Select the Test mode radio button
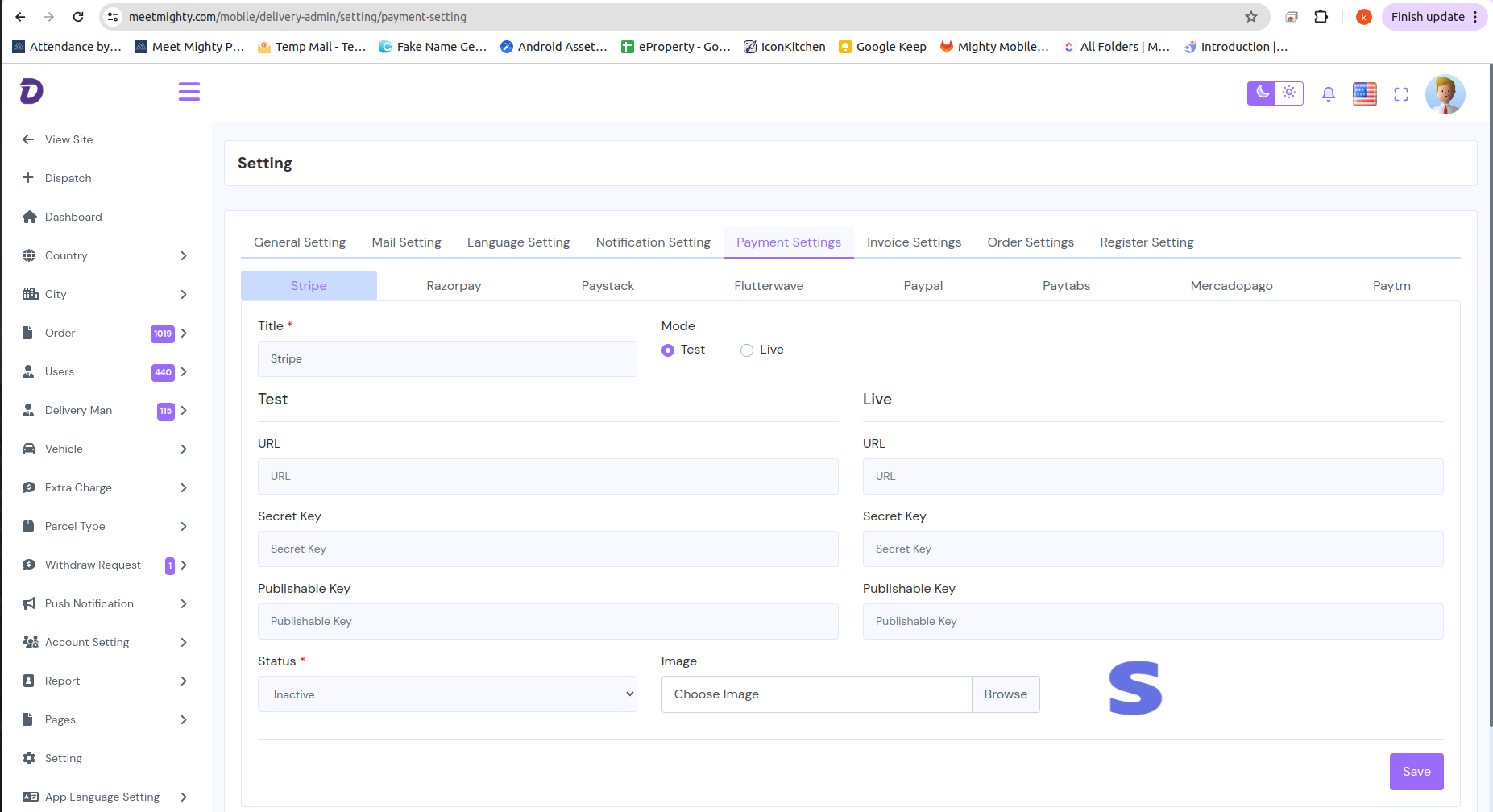The width and height of the screenshot is (1493, 812). click(x=668, y=350)
